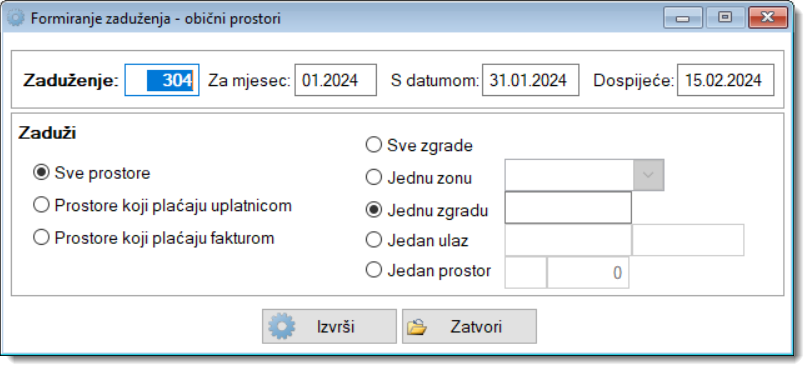Click the Zaduženje number field

162,80
